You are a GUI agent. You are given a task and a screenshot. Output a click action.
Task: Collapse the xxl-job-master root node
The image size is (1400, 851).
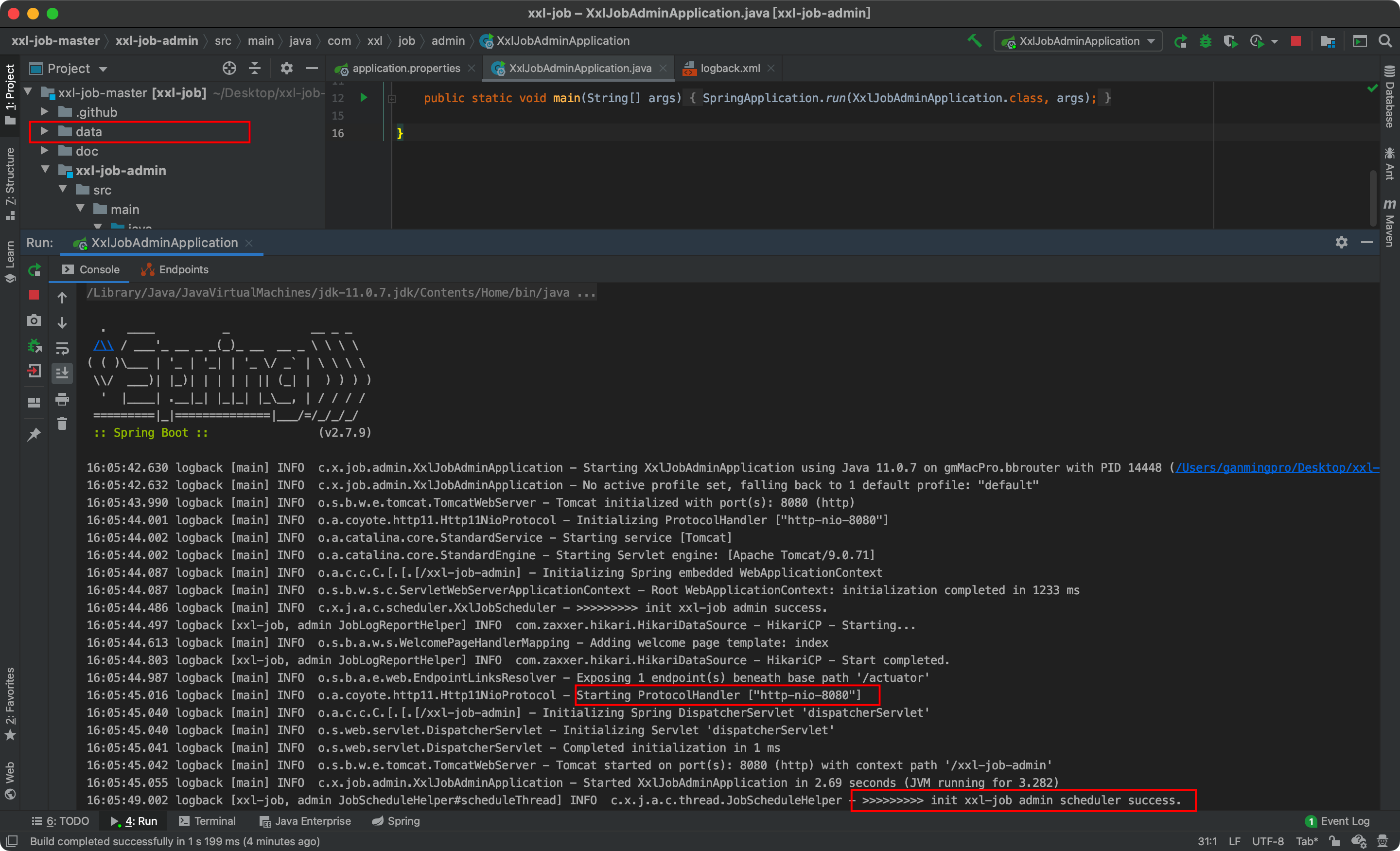(x=28, y=91)
